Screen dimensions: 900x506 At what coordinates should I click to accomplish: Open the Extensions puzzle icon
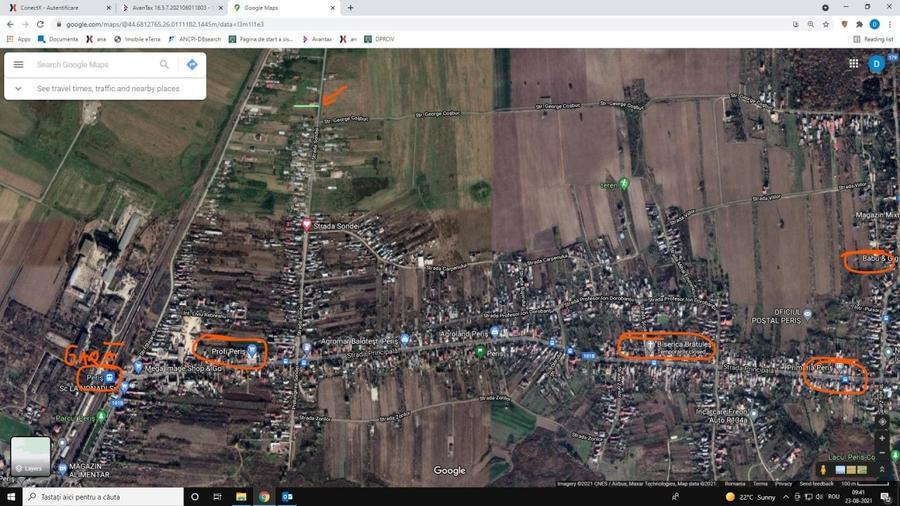pyautogui.click(x=859, y=24)
